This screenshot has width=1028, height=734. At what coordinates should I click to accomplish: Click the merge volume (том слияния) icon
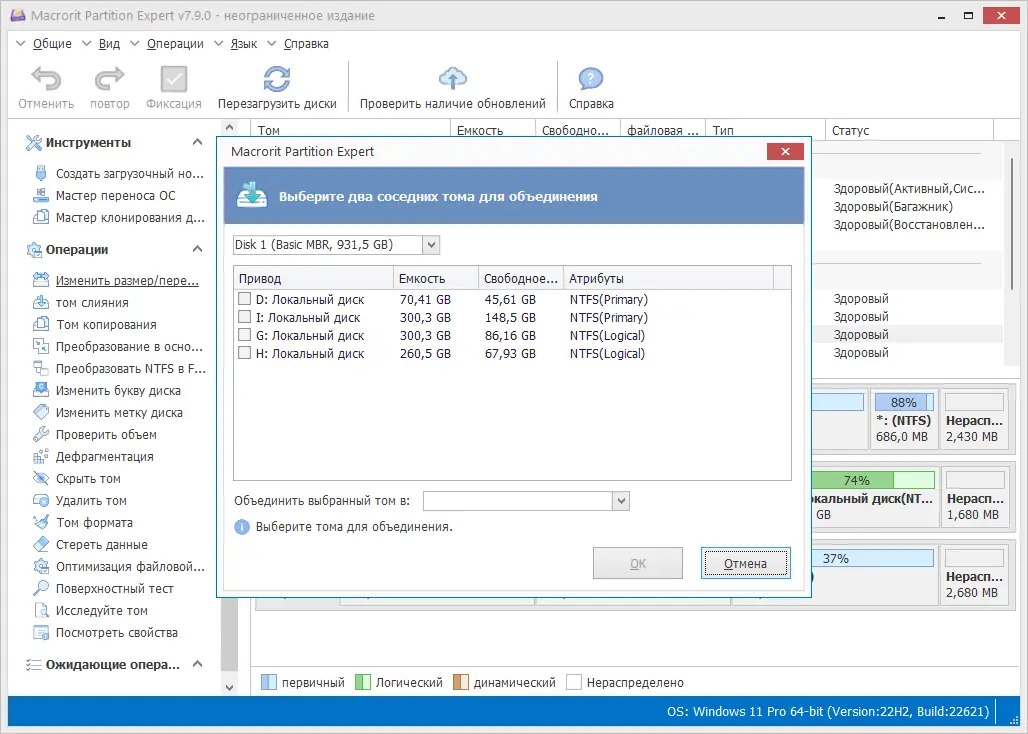41,302
